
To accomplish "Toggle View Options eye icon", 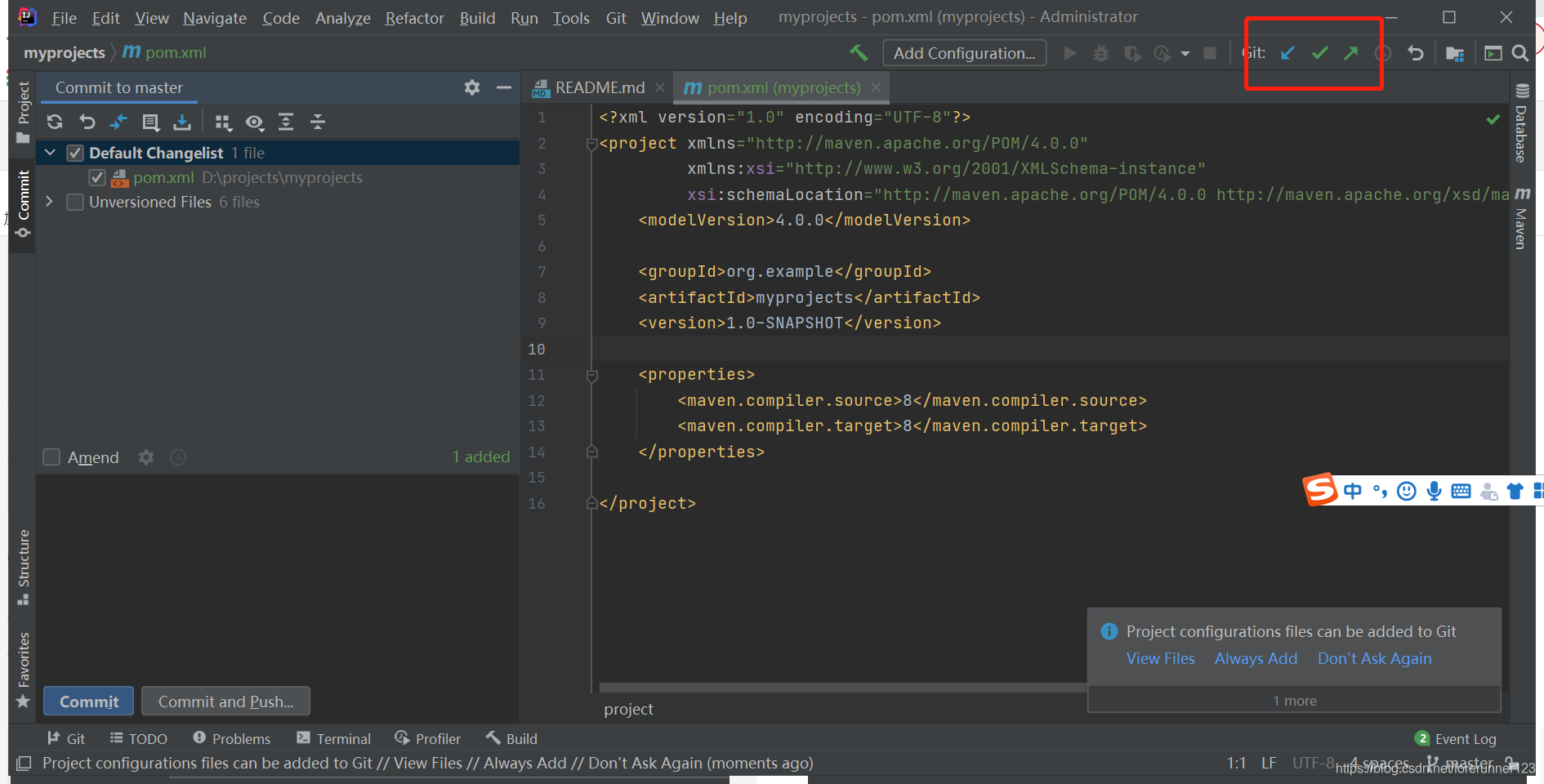I will 255,122.
